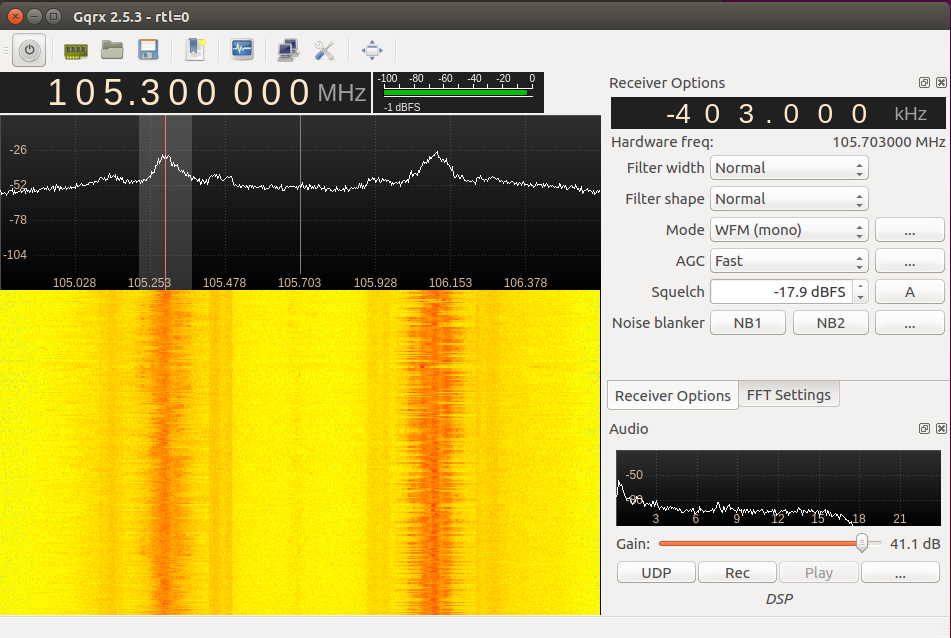Toggle the NB2 noise blanker
Image resolution: width=951 pixels, height=638 pixels.
point(830,323)
